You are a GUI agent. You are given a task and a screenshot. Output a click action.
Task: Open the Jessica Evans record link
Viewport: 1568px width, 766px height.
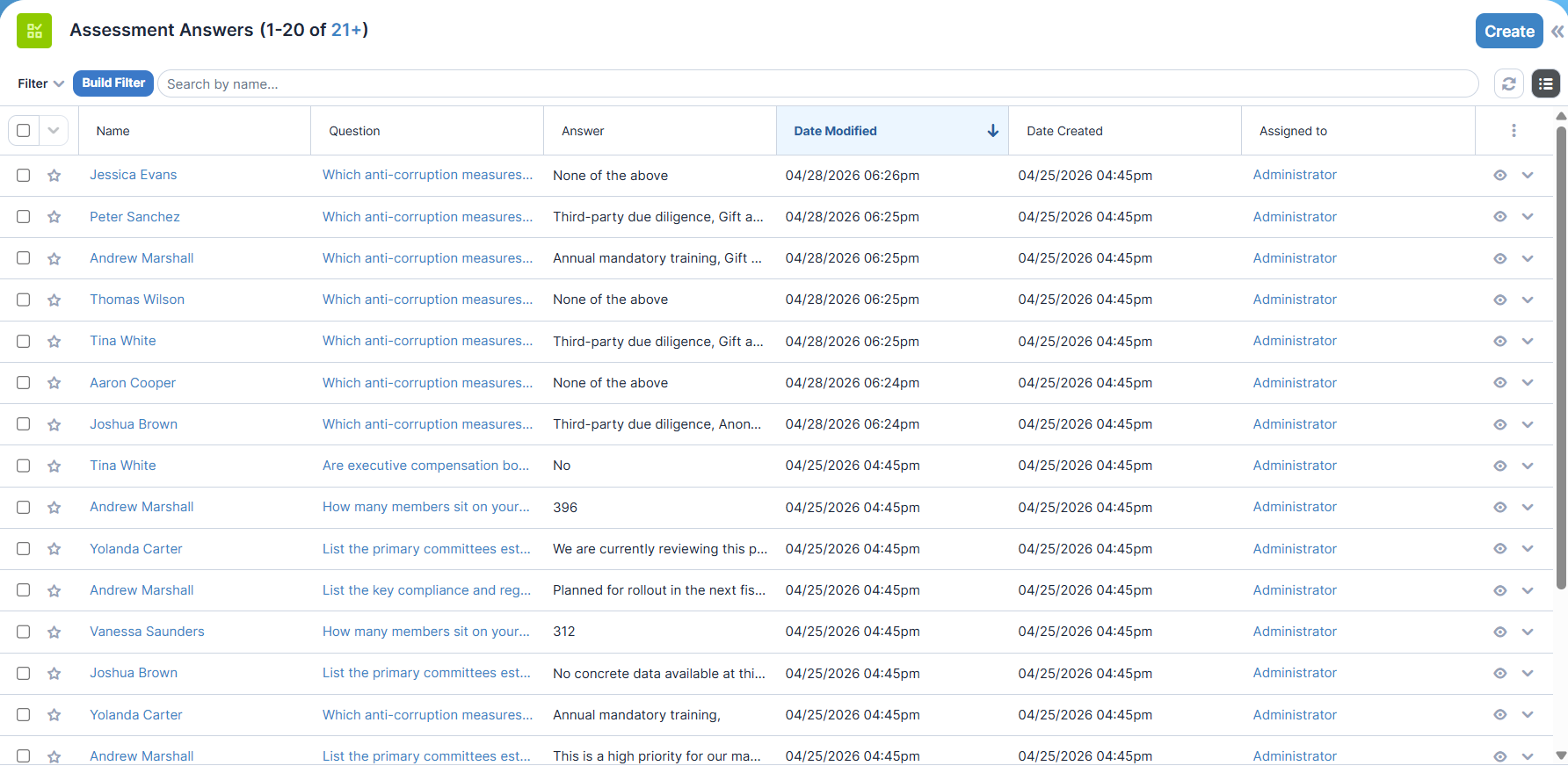pos(133,175)
